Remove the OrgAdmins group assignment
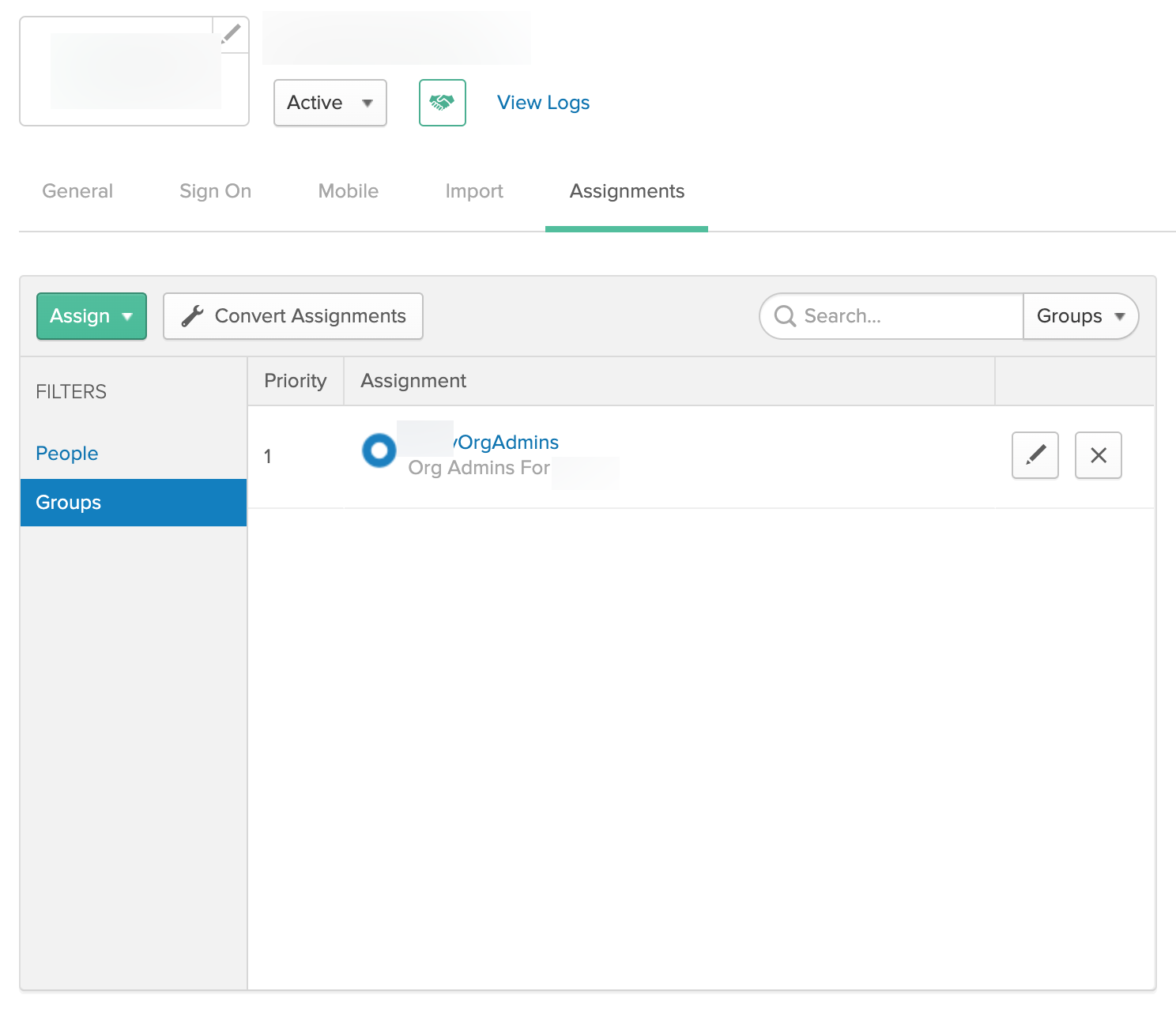The width and height of the screenshot is (1176, 1010). 1098,455
